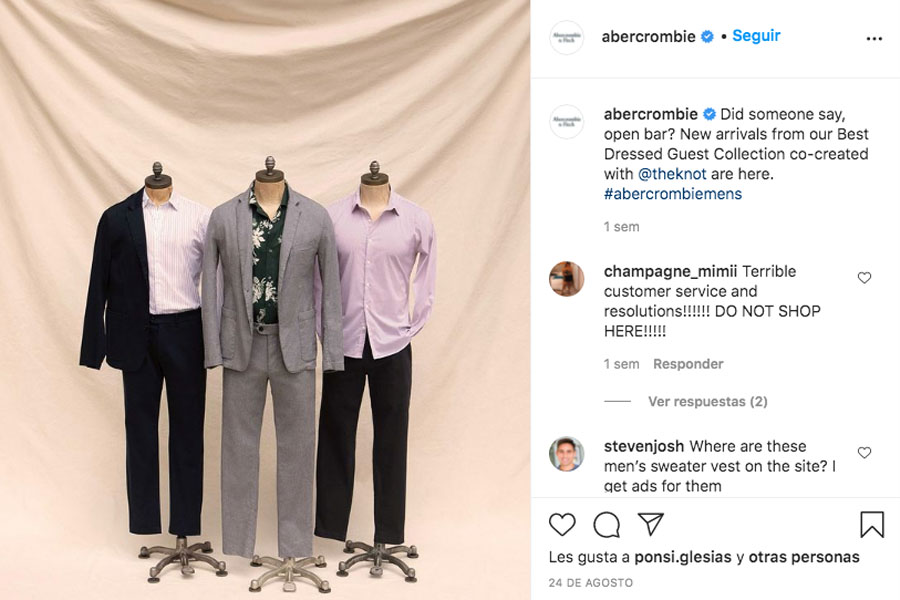Share post with paper plane icon
The image size is (900, 600).
tap(651, 524)
